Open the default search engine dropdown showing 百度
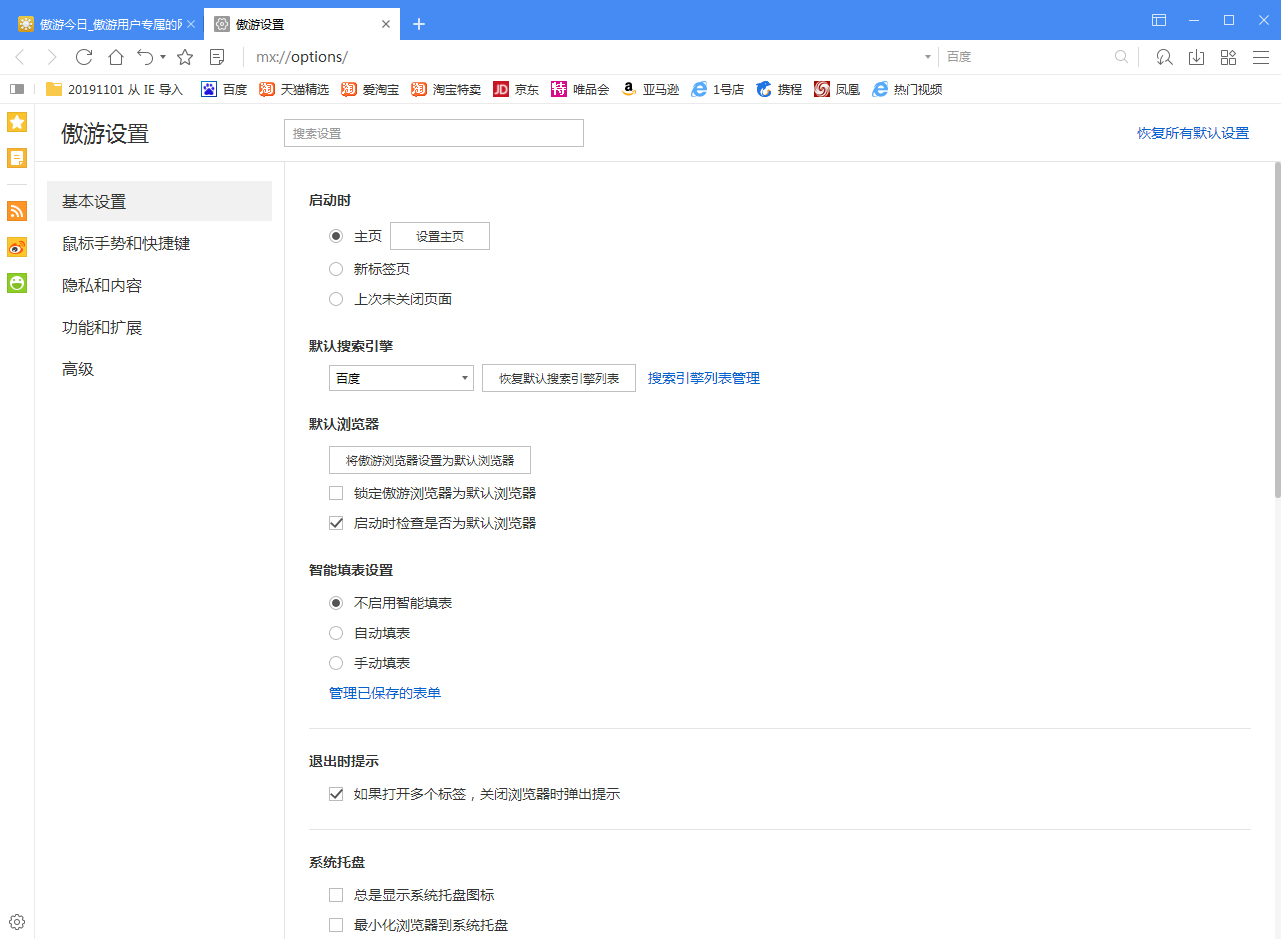 point(400,377)
